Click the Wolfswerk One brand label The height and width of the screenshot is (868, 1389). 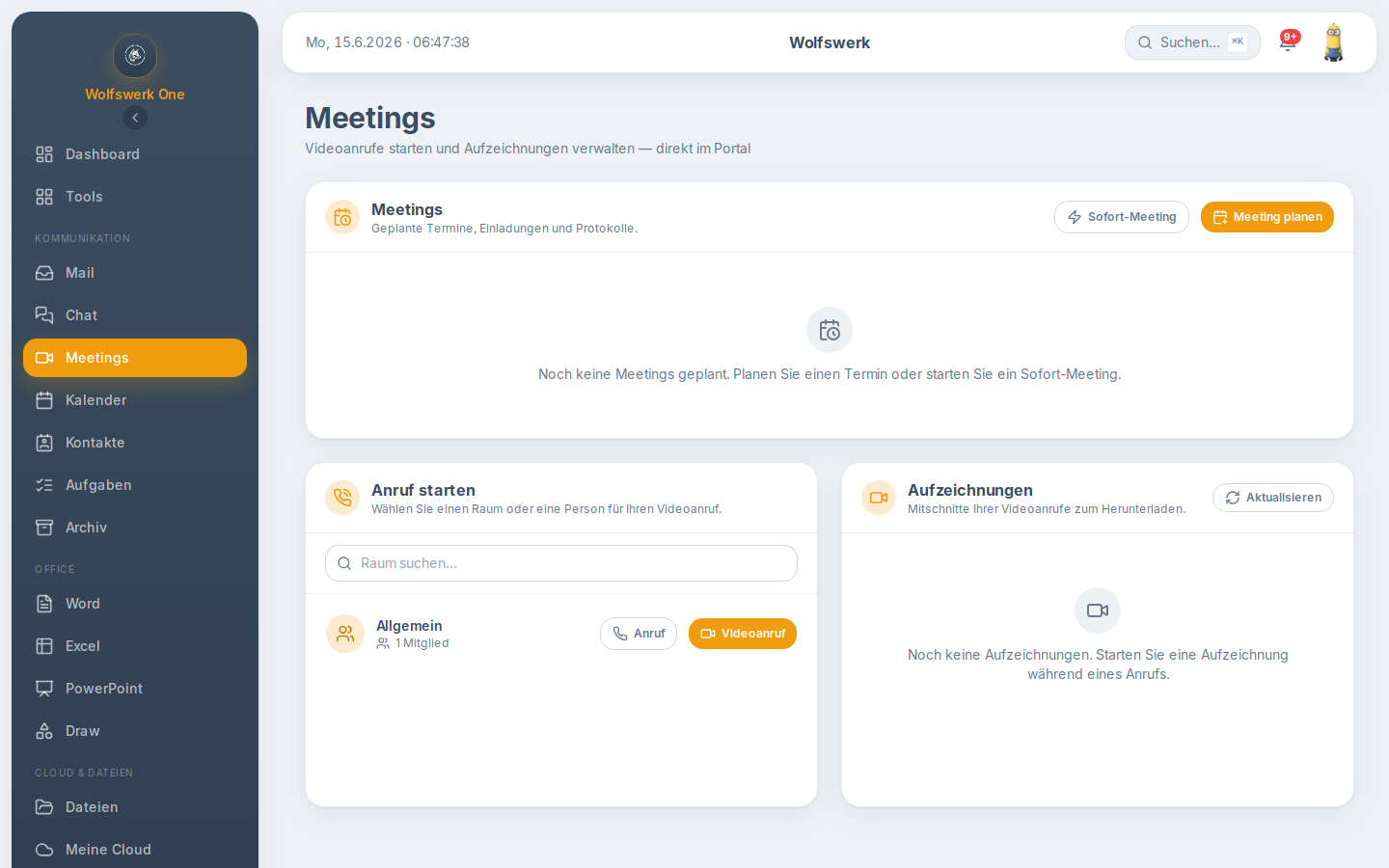click(x=135, y=95)
